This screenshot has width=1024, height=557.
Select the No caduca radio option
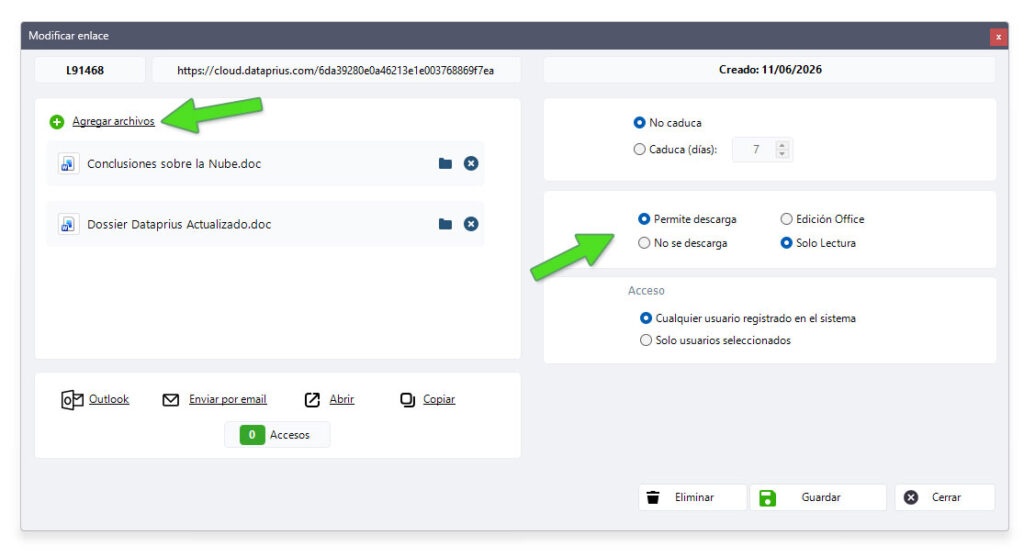pos(639,123)
